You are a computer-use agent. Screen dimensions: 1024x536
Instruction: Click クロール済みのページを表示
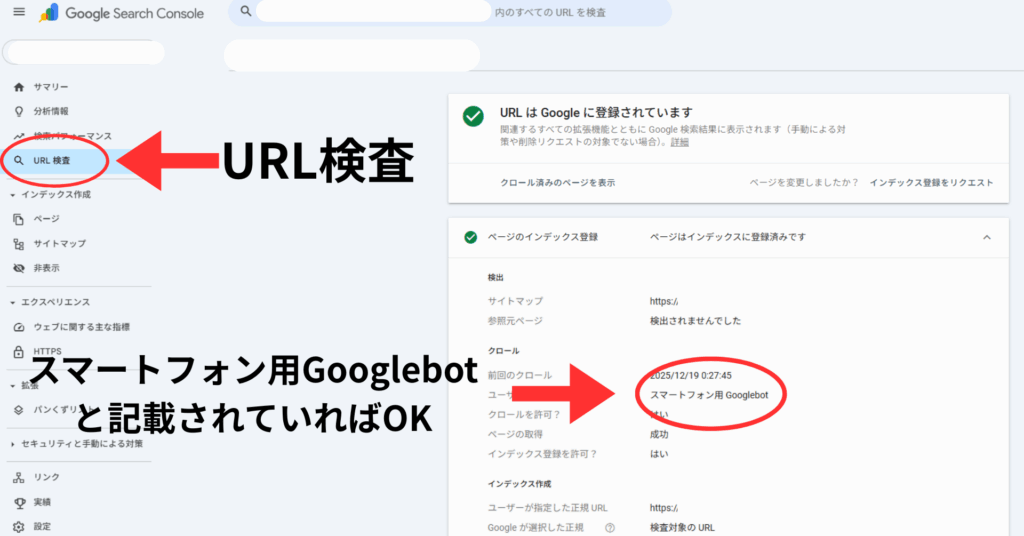point(558,183)
